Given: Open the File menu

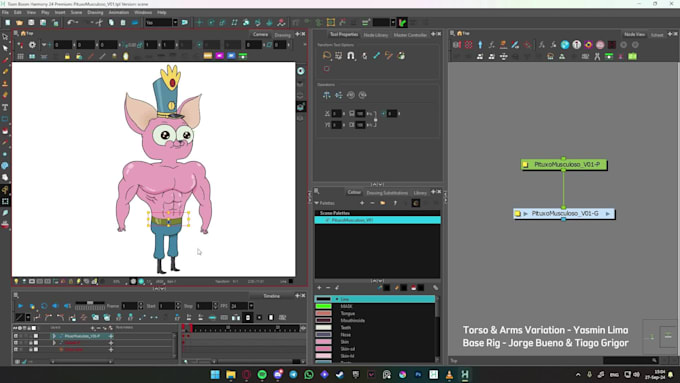Looking at the screenshot, I should pos(5,13).
